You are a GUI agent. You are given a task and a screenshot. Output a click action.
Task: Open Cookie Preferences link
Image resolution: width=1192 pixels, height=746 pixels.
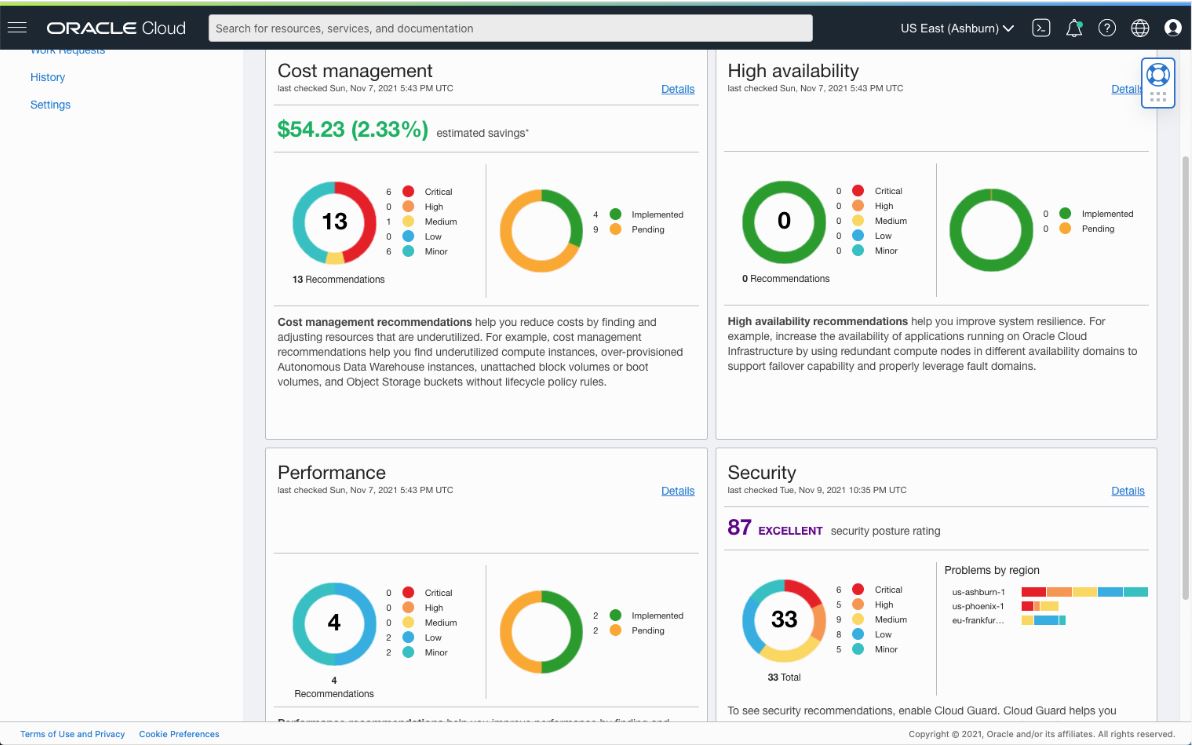click(179, 734)
